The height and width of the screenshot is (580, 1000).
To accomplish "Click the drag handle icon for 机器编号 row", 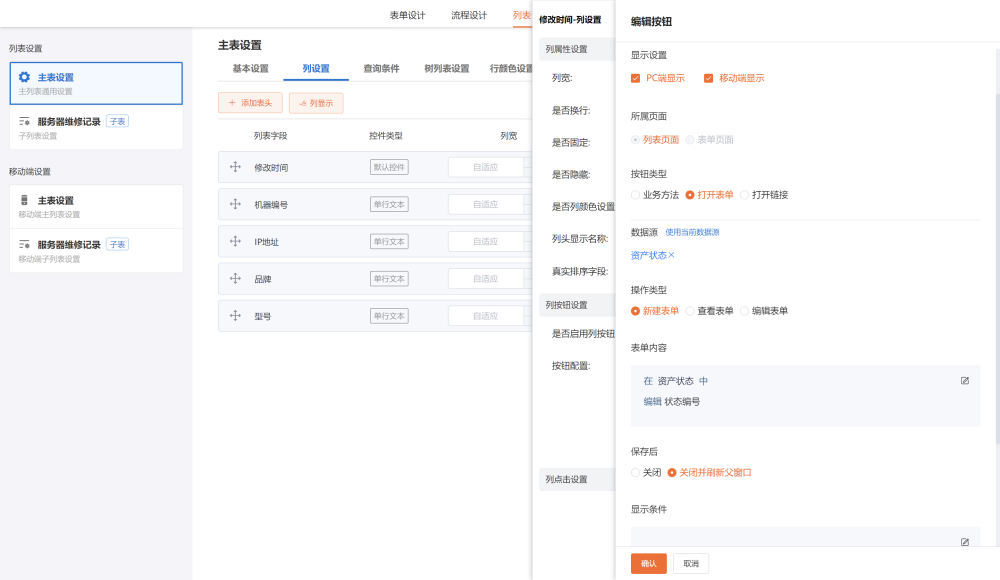I will coord(235,204).
